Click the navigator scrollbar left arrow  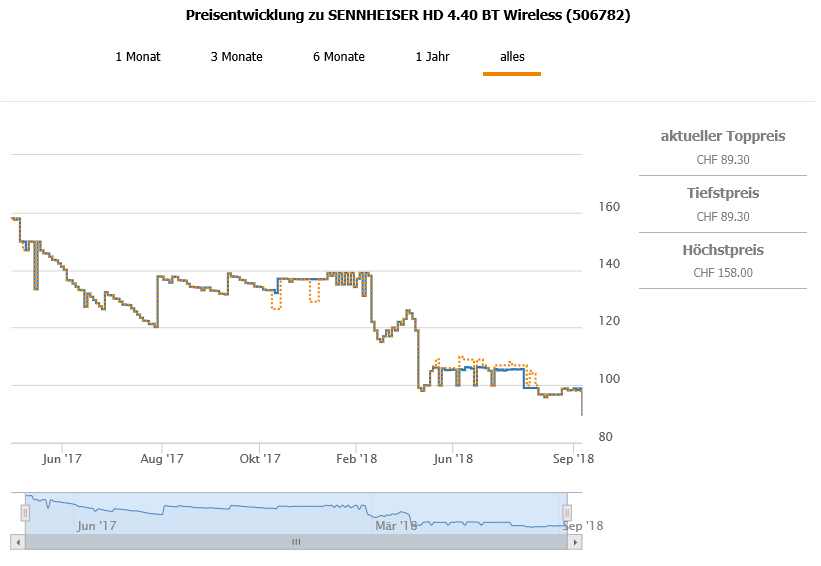18,542
